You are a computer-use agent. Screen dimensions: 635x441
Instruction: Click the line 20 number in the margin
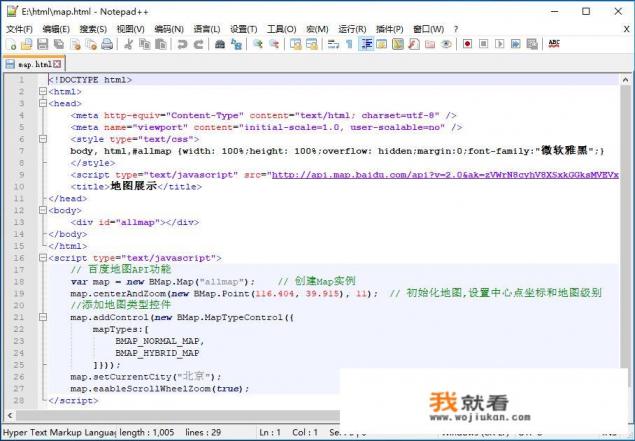point(20,305)
